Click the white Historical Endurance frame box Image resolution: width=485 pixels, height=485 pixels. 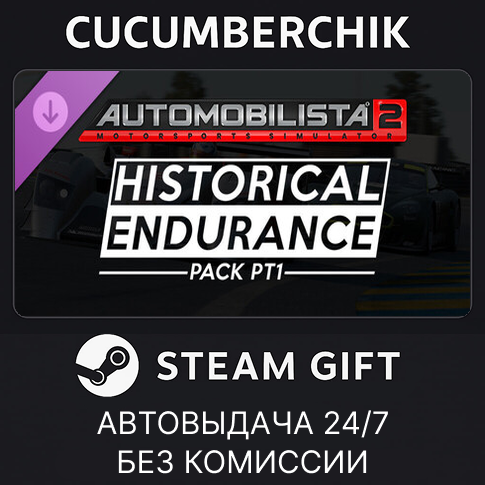(246, 209)
